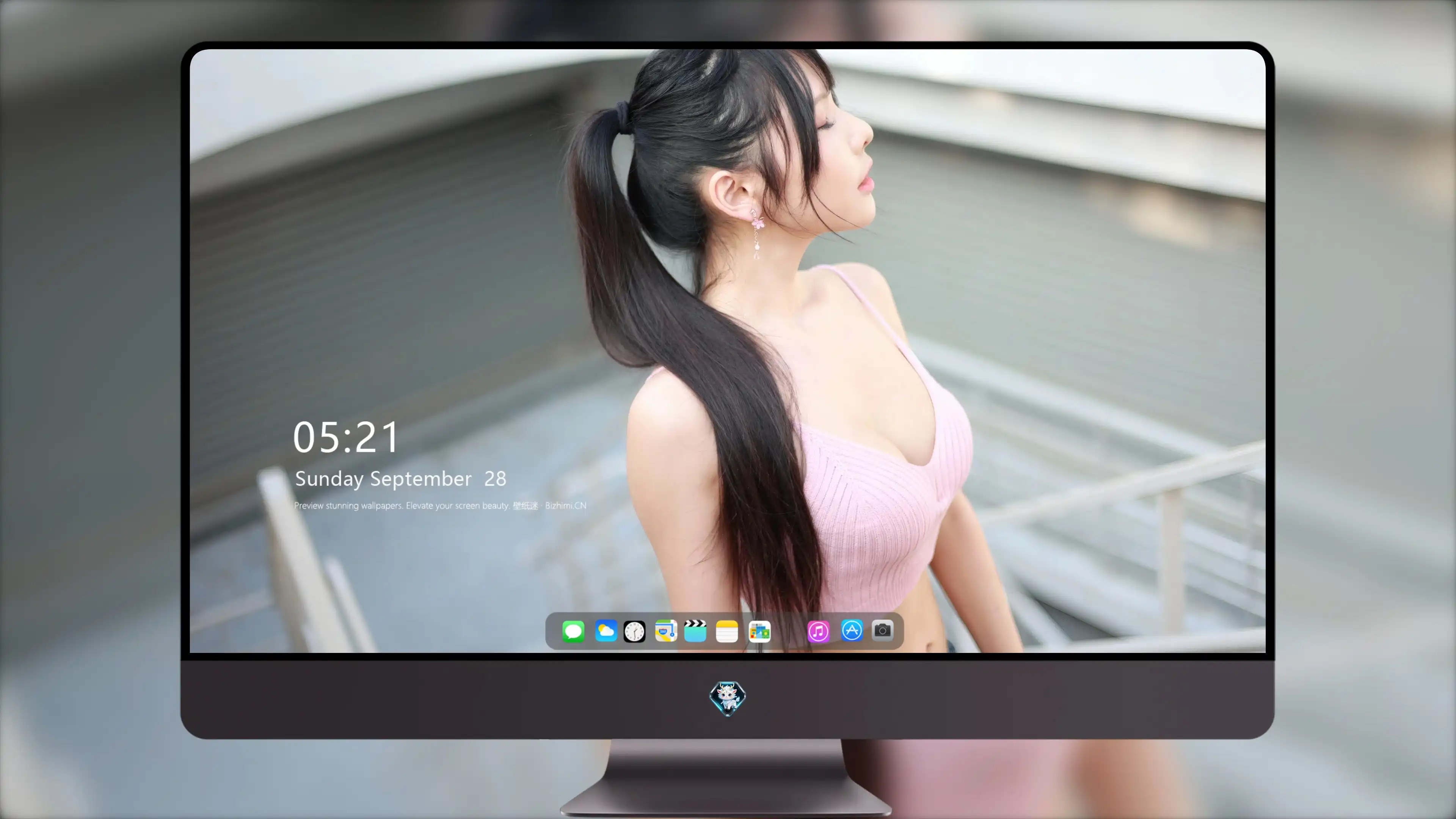
Task: Click the 05:21 clock display
Action: [x=346, y=438]
